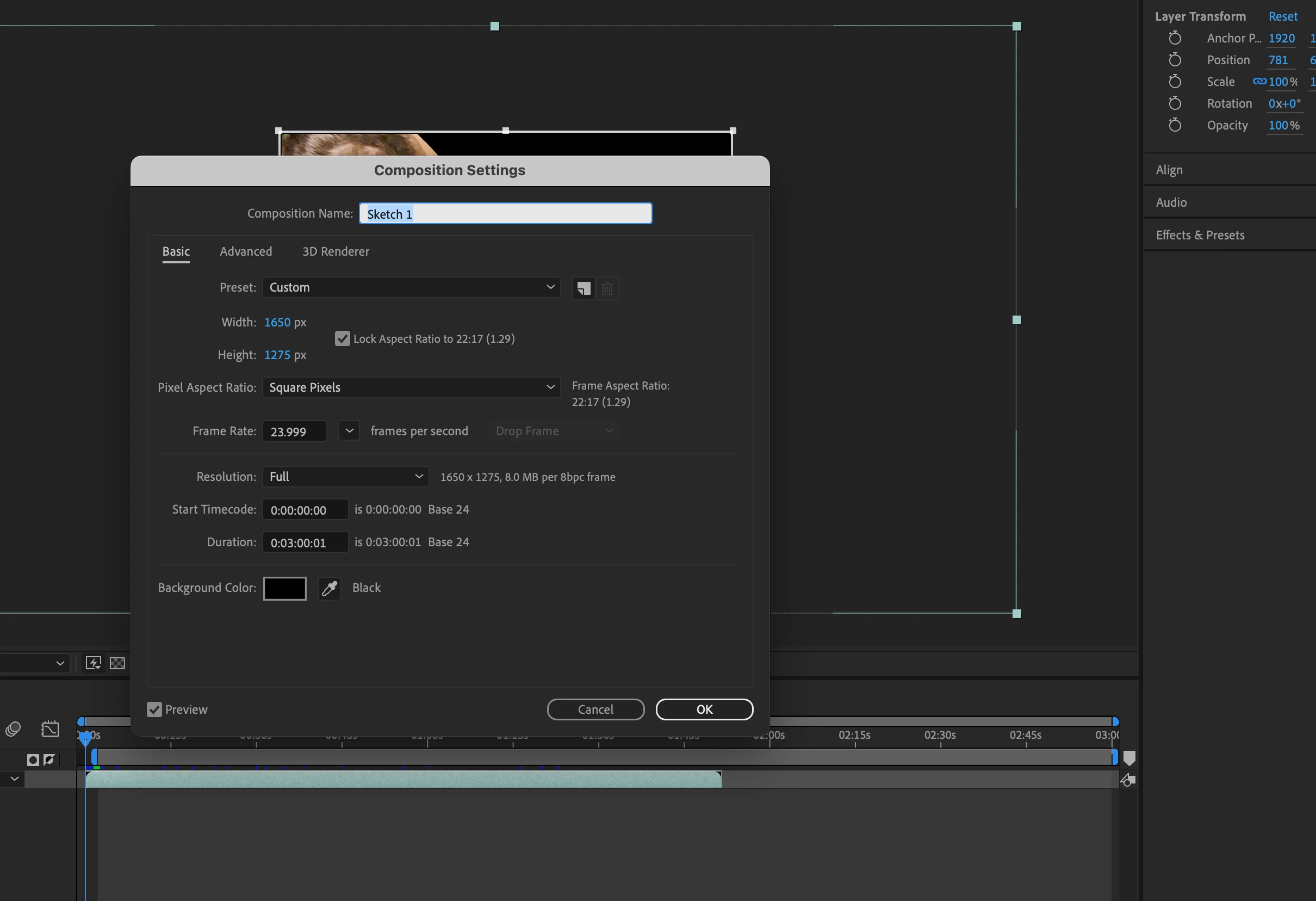Toggle Fast Previews lightning icon
This screenshot has width=1316, height=901.
[x=93, y=663]
